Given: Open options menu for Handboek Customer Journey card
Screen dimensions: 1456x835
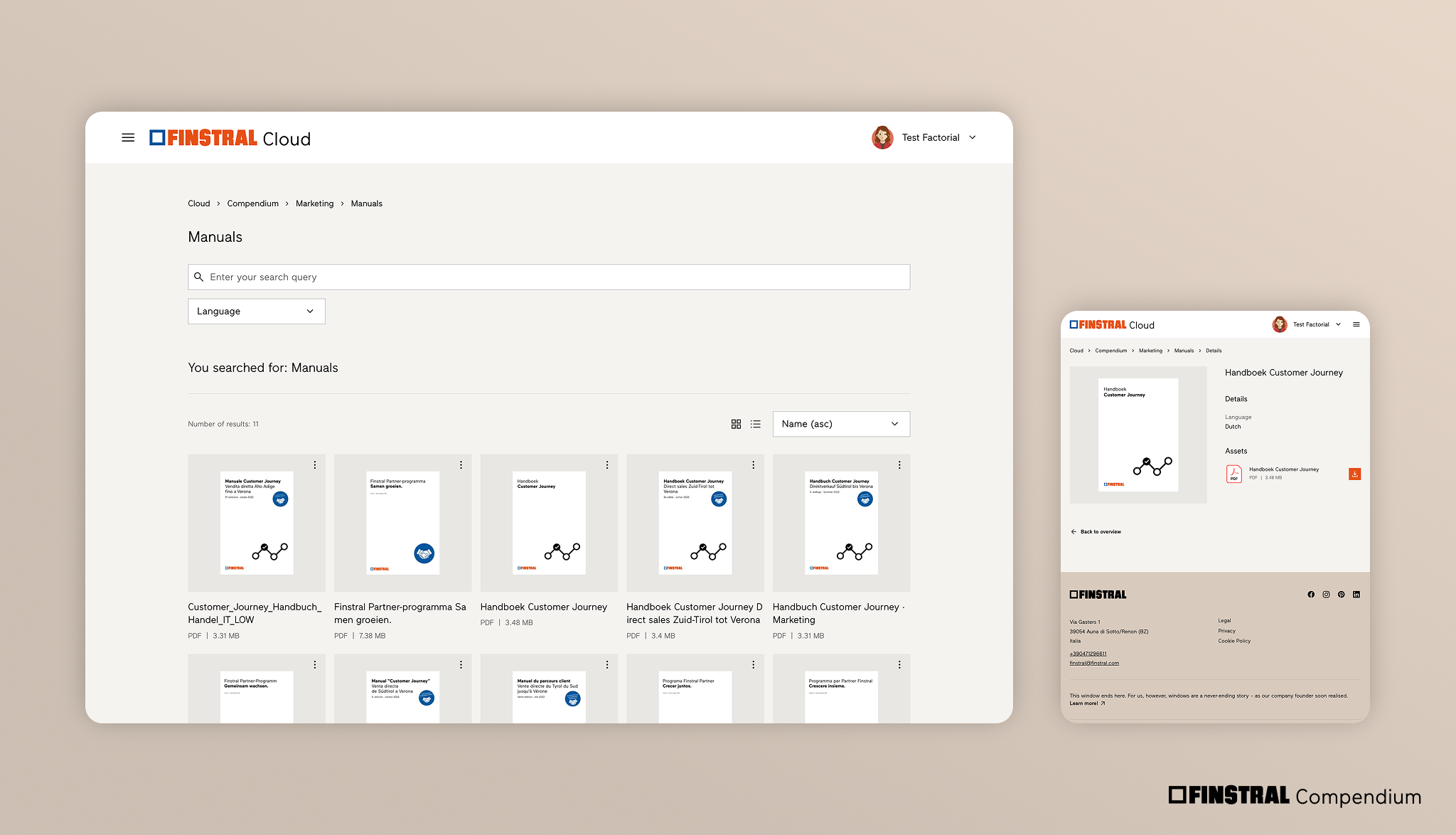Looking at the screenshot, I should tap(607, 464).
